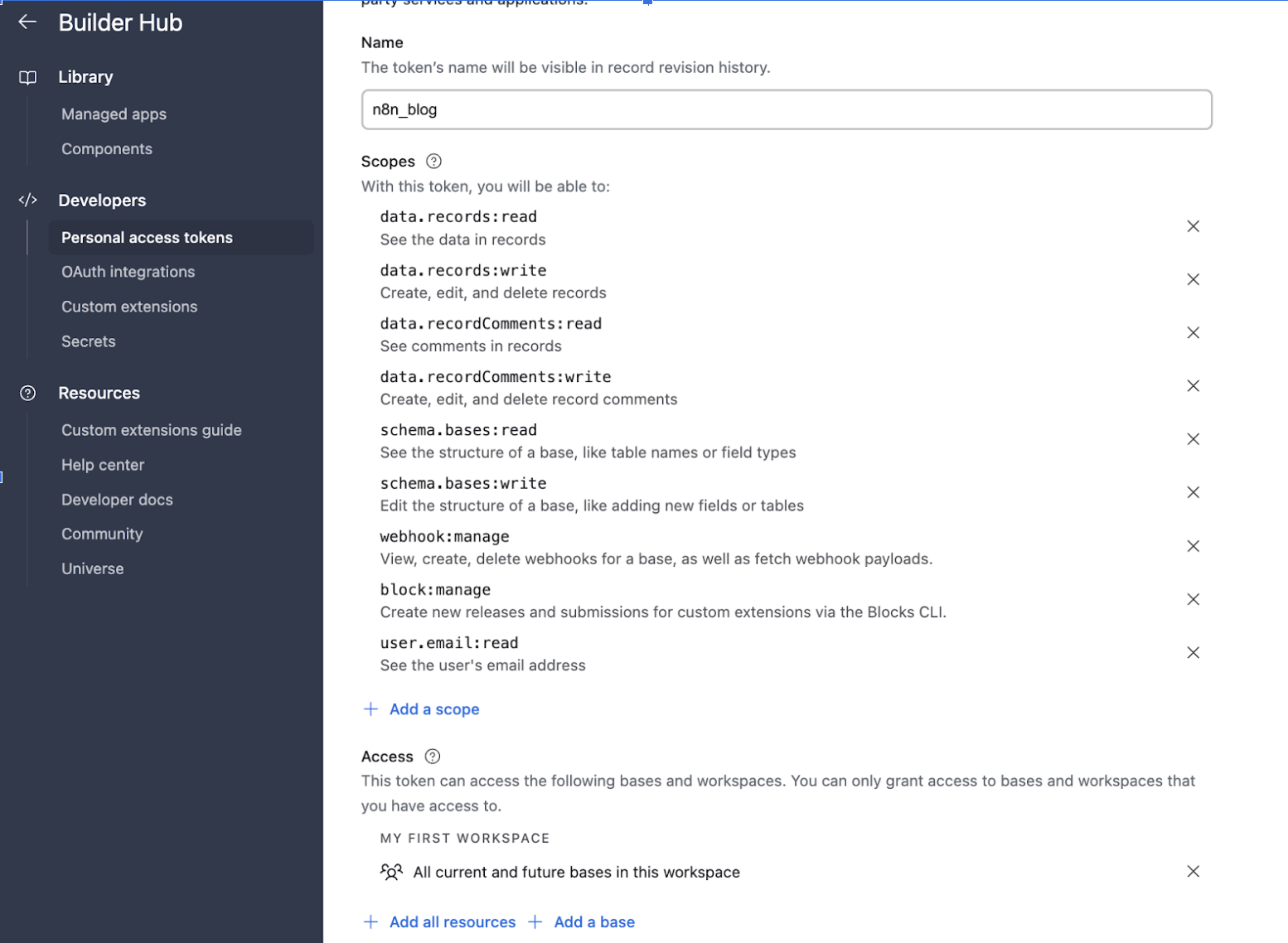This screenshot has width=1288, height=943.
Task: Click the back arrow beside Builder Hub
Action: click(x=27, y=22)
